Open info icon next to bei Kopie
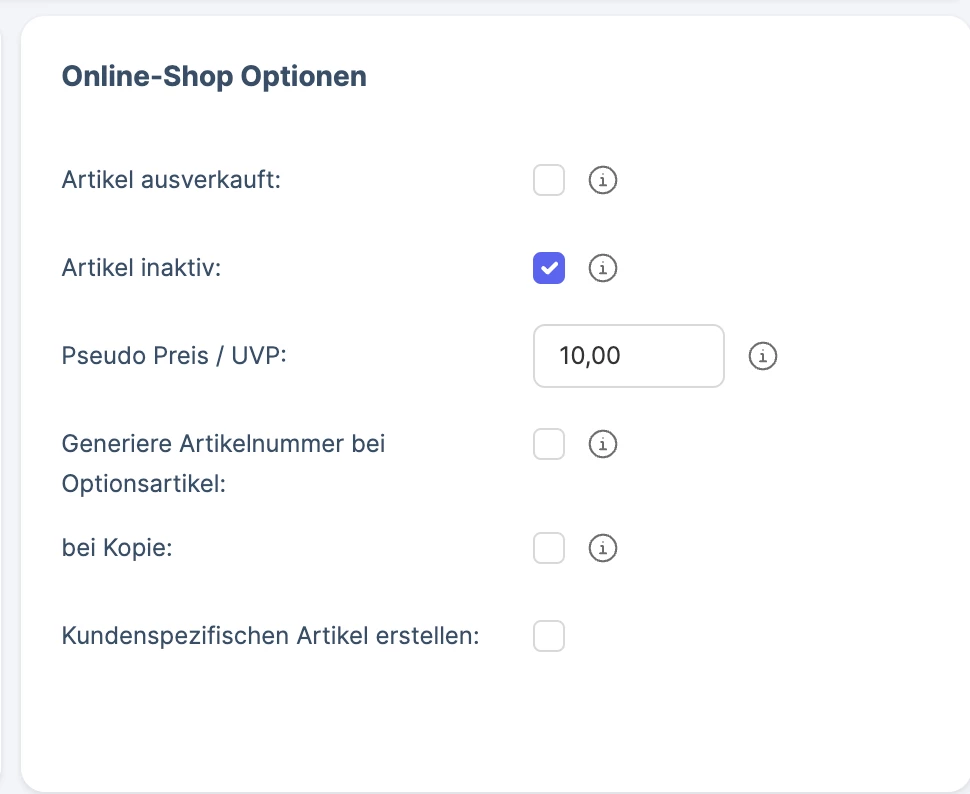This screenshot has width=970, height=794. click(603, 548)
